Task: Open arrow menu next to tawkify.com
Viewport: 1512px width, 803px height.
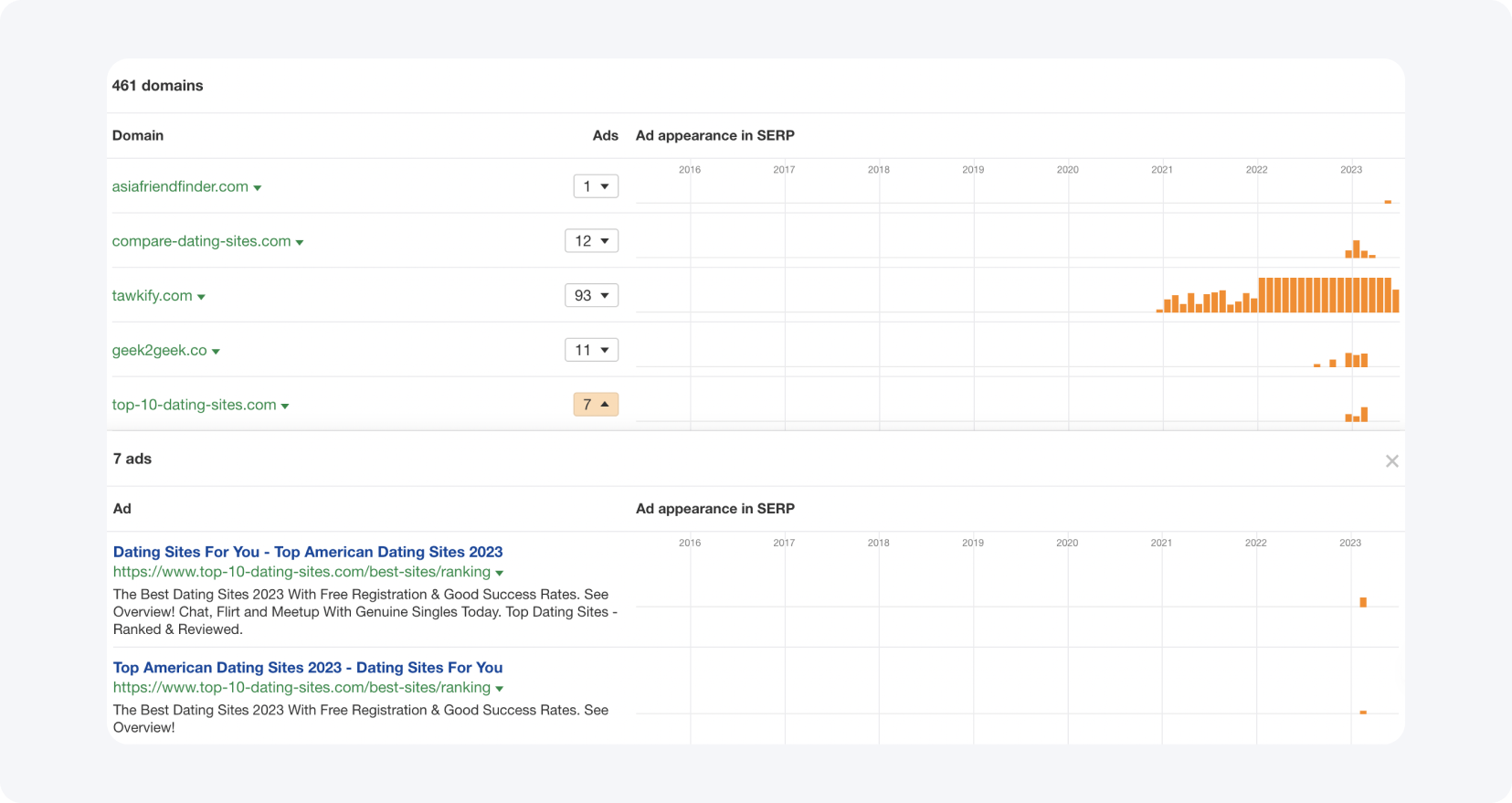Action: coord(202,297)
